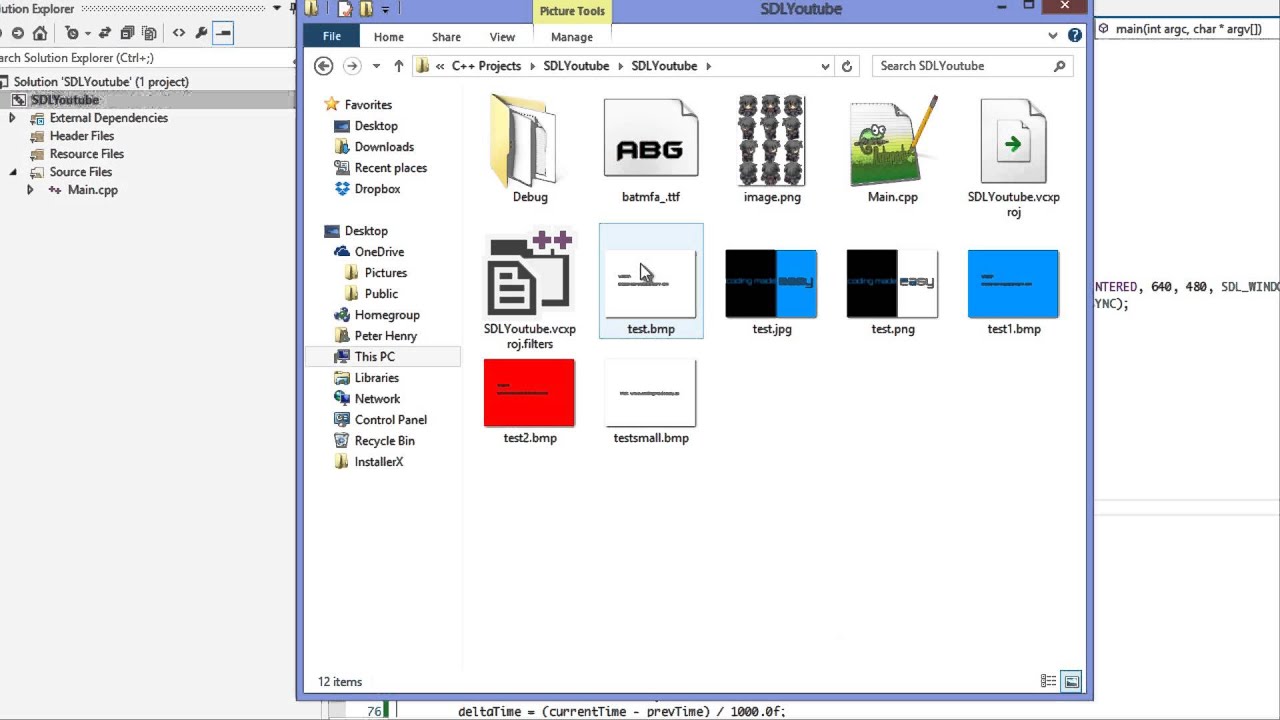1280x720 pixels.
Task: Open InstallerX in navigation pane
Action: pyautogui.click(x=378, y=462)
